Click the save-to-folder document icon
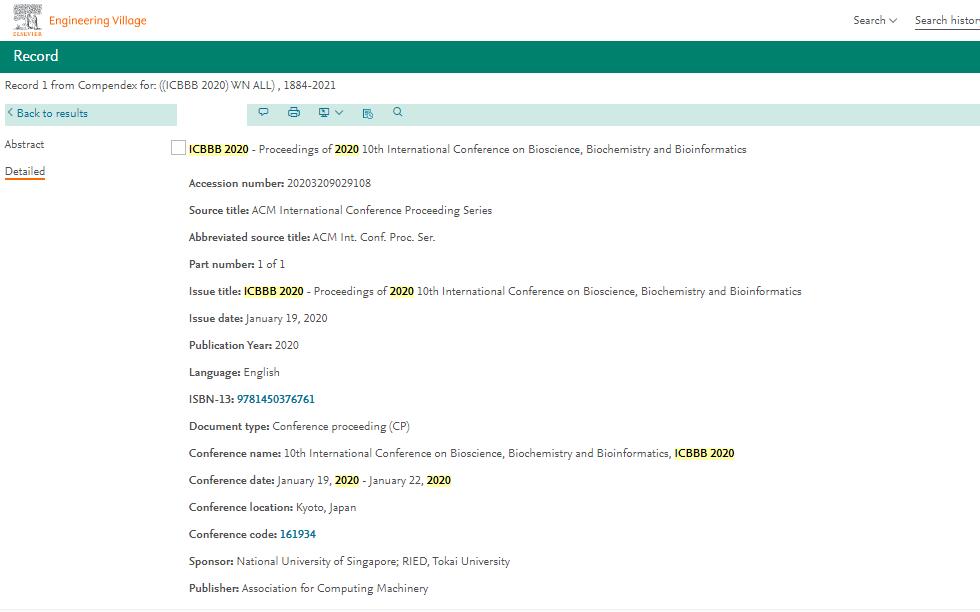The width and height of the screenshot is (980, 612). [368, 113]
